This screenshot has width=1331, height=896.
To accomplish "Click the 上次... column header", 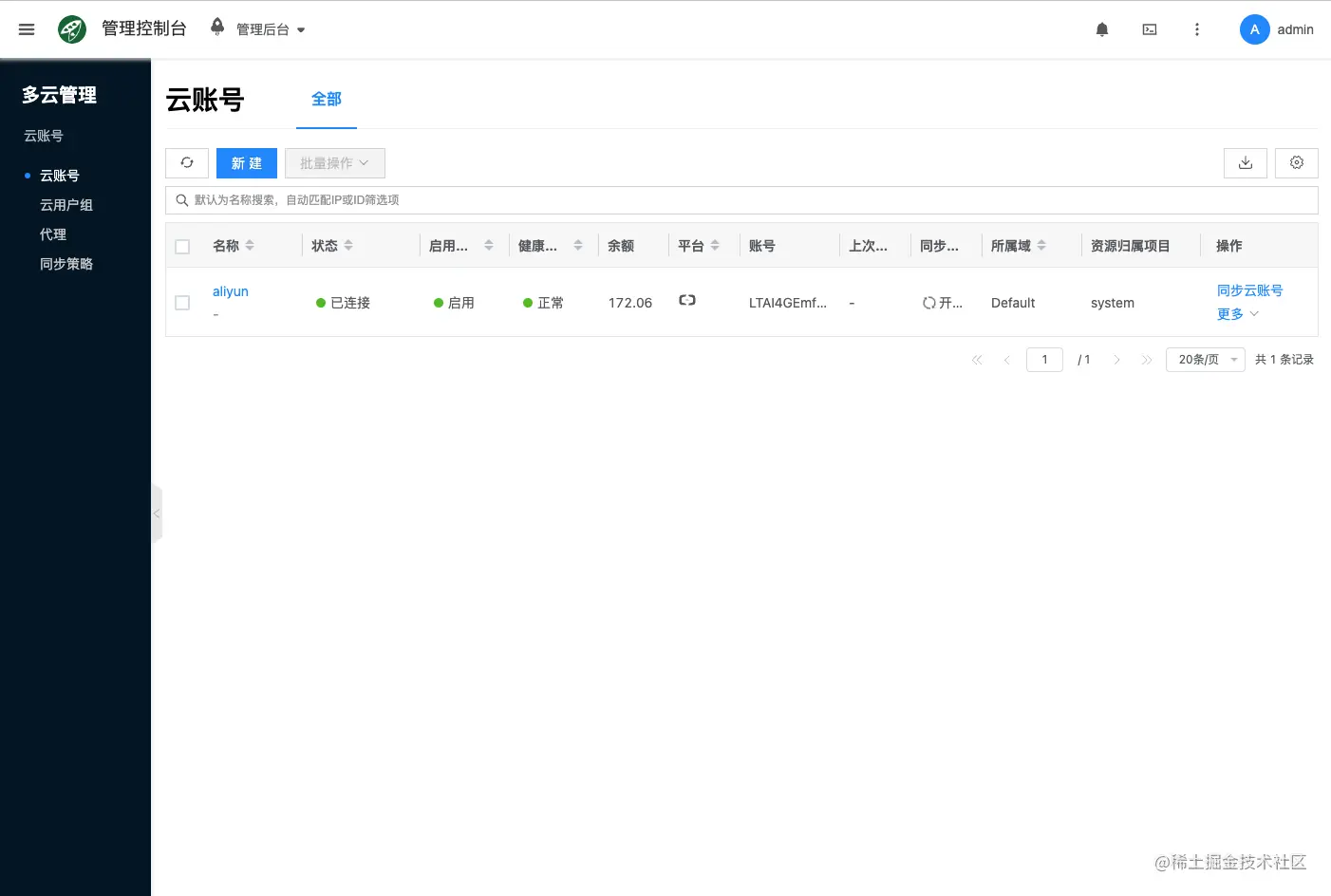I will (x=869, y=246).
